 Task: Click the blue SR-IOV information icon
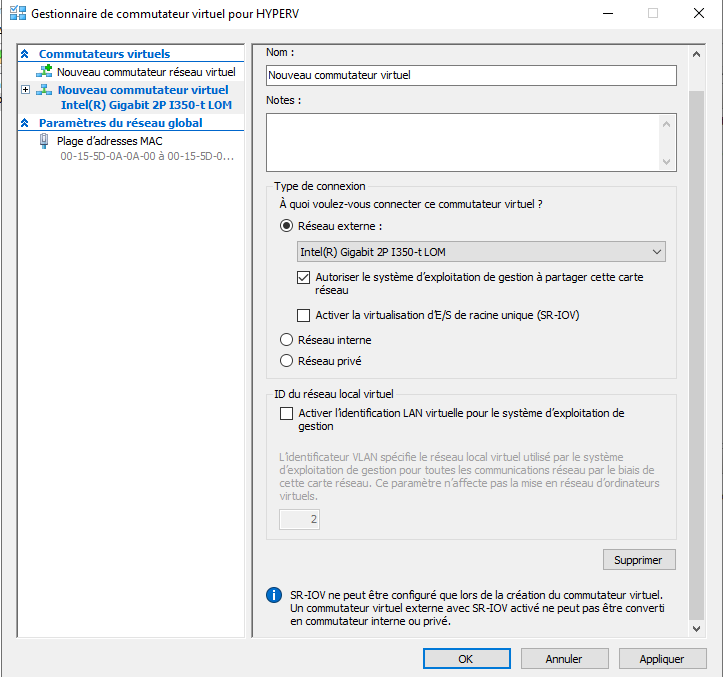pos(273,595)
